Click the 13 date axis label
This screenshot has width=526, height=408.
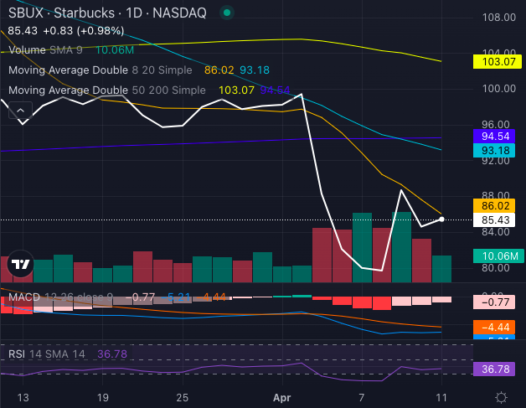[x=23, y=398]
